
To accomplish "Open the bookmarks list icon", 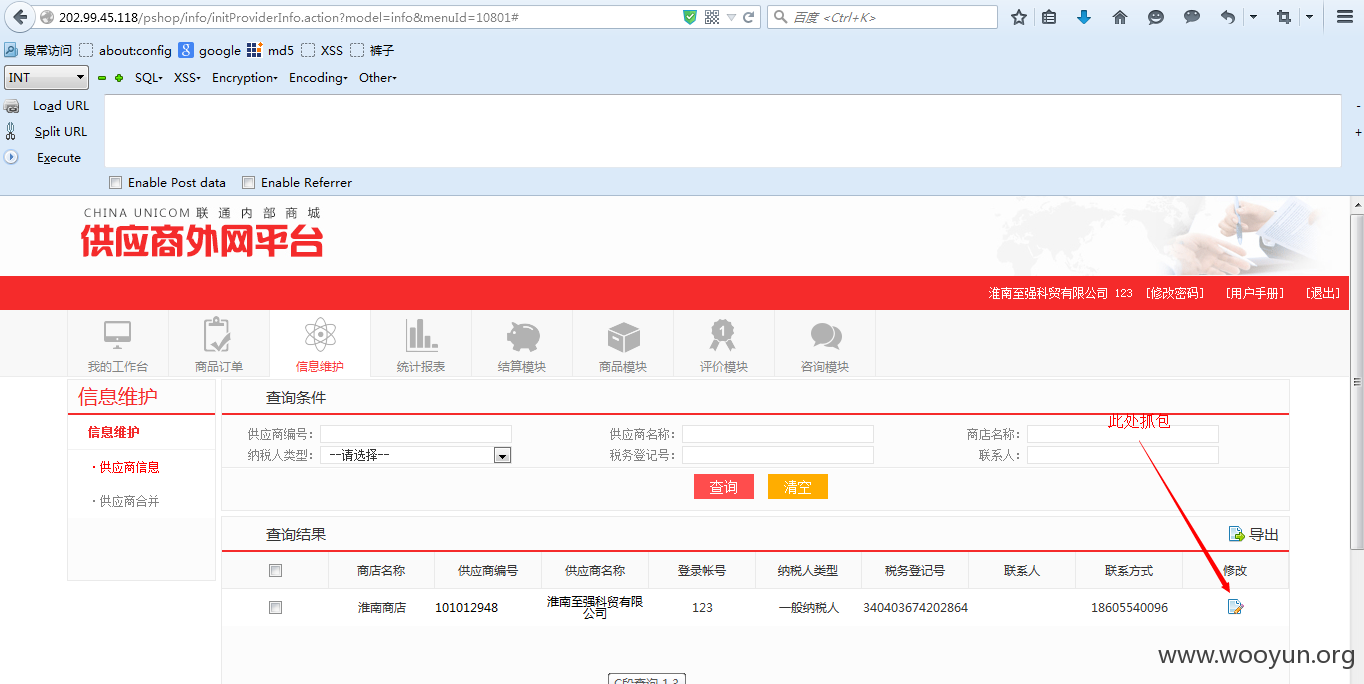I will tap(1049, 17).
